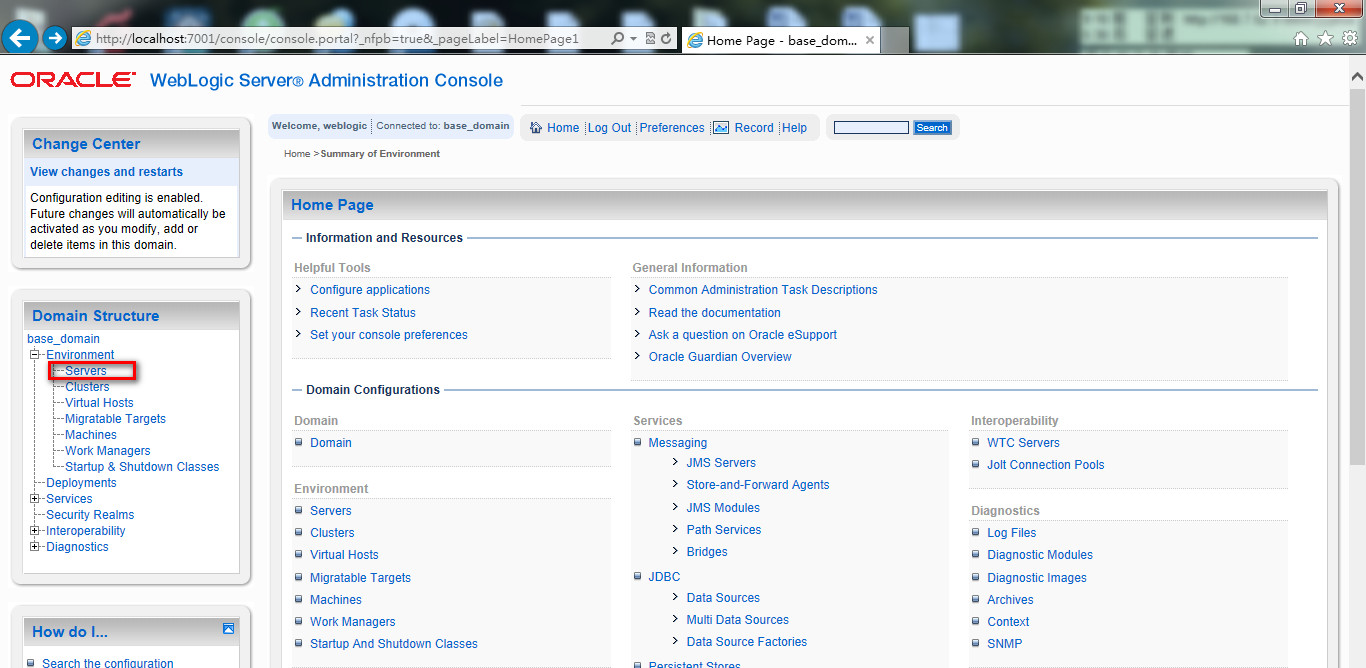
Task: Open Set your console preferences link
Action: pos(389,335)
